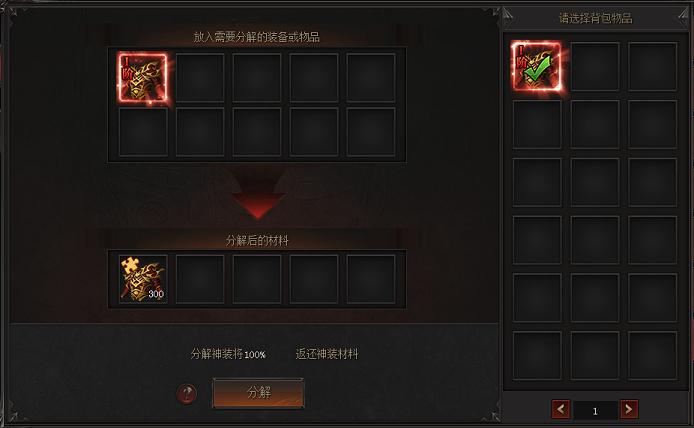Go to the previous backpack page arrow
Image resolution: width=694 pixels, height=428 pixels.
[561, 409]
